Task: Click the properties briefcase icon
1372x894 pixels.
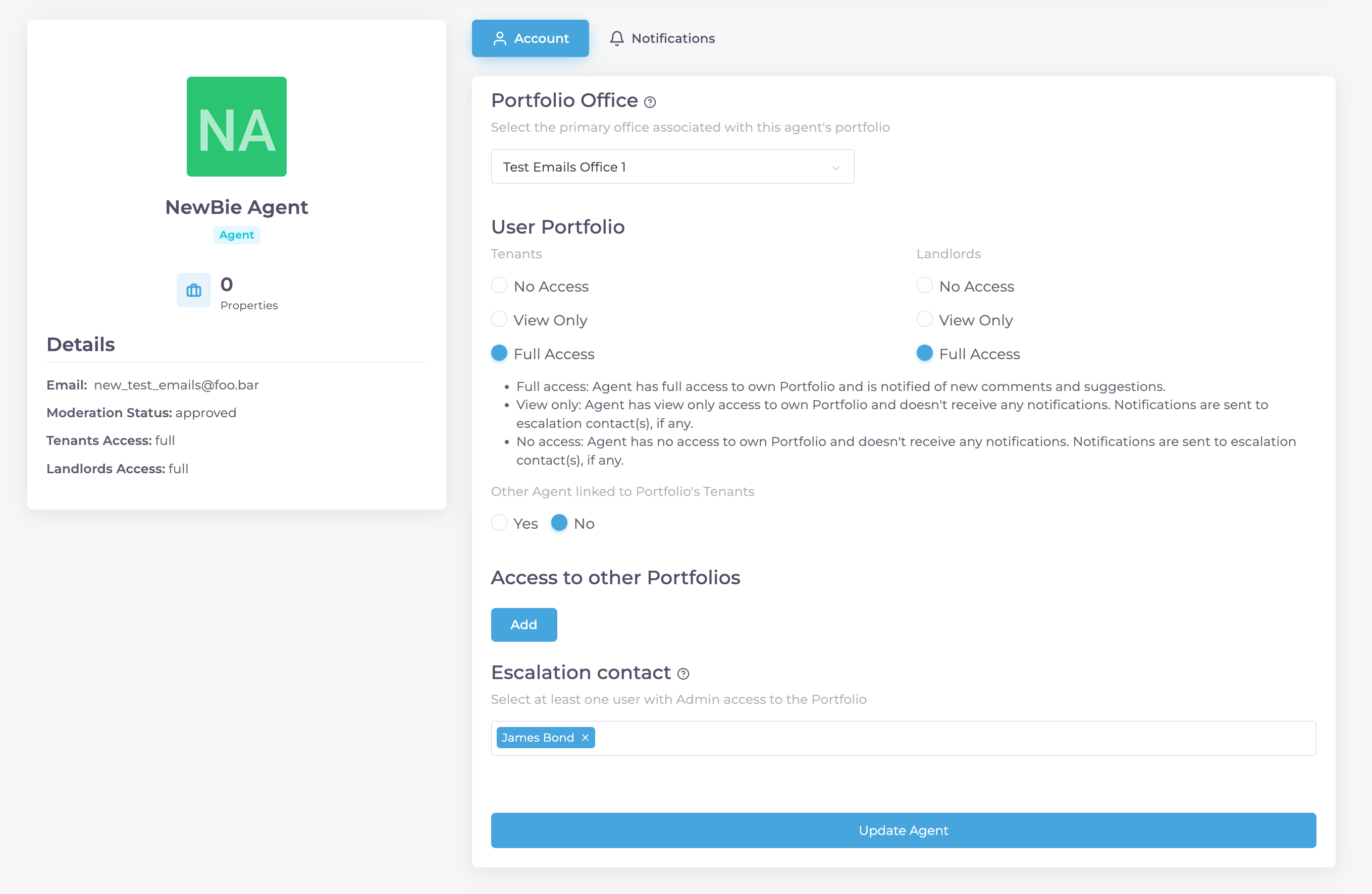Action: 194,290
